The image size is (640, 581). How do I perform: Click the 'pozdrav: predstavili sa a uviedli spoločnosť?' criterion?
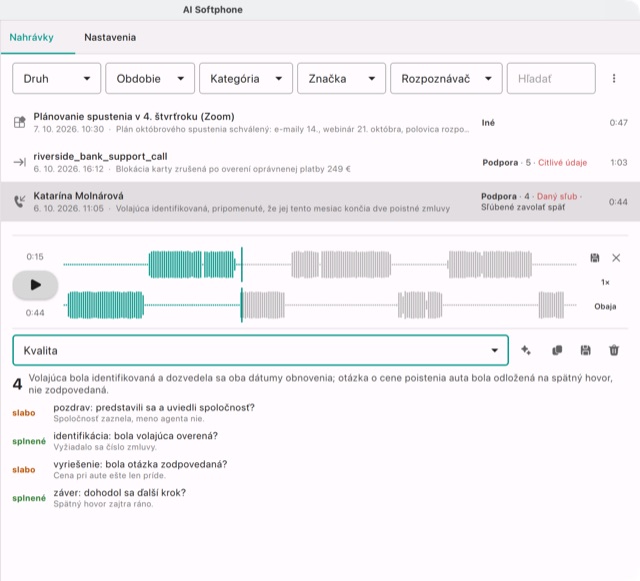click(154, 407)
